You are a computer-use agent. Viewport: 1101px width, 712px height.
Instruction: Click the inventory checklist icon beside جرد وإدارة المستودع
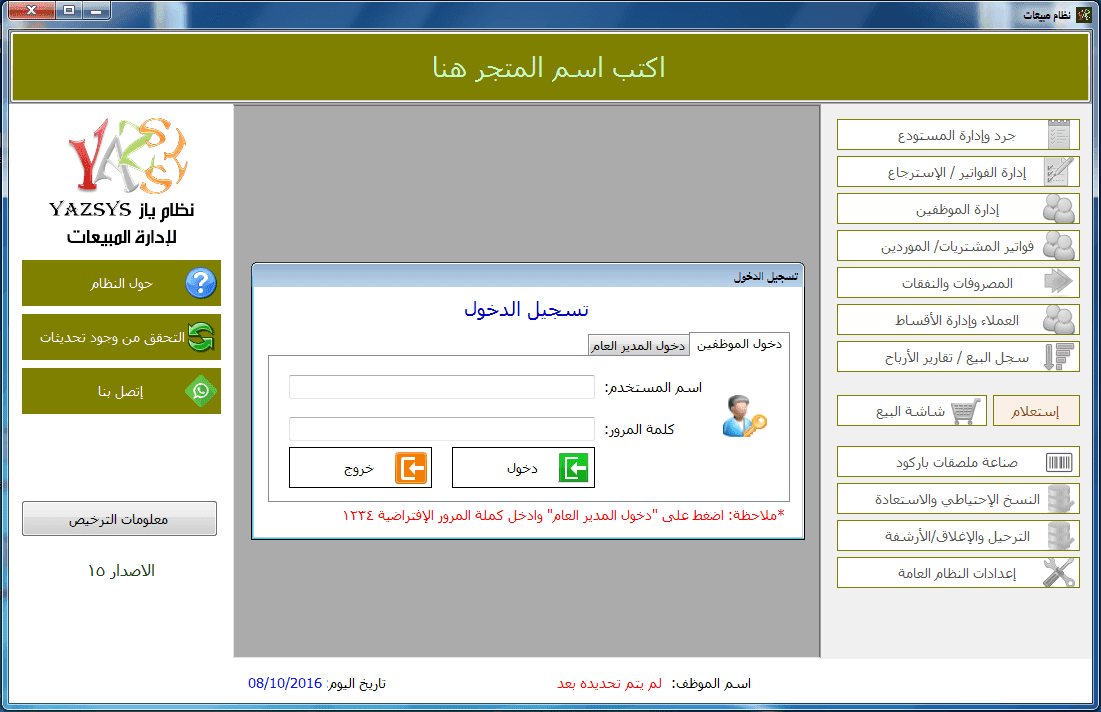1059,134
